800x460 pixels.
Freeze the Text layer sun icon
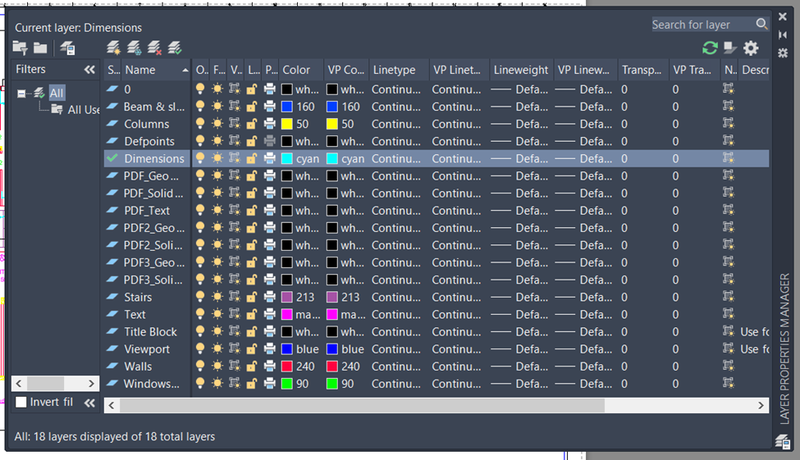point(217,314)
